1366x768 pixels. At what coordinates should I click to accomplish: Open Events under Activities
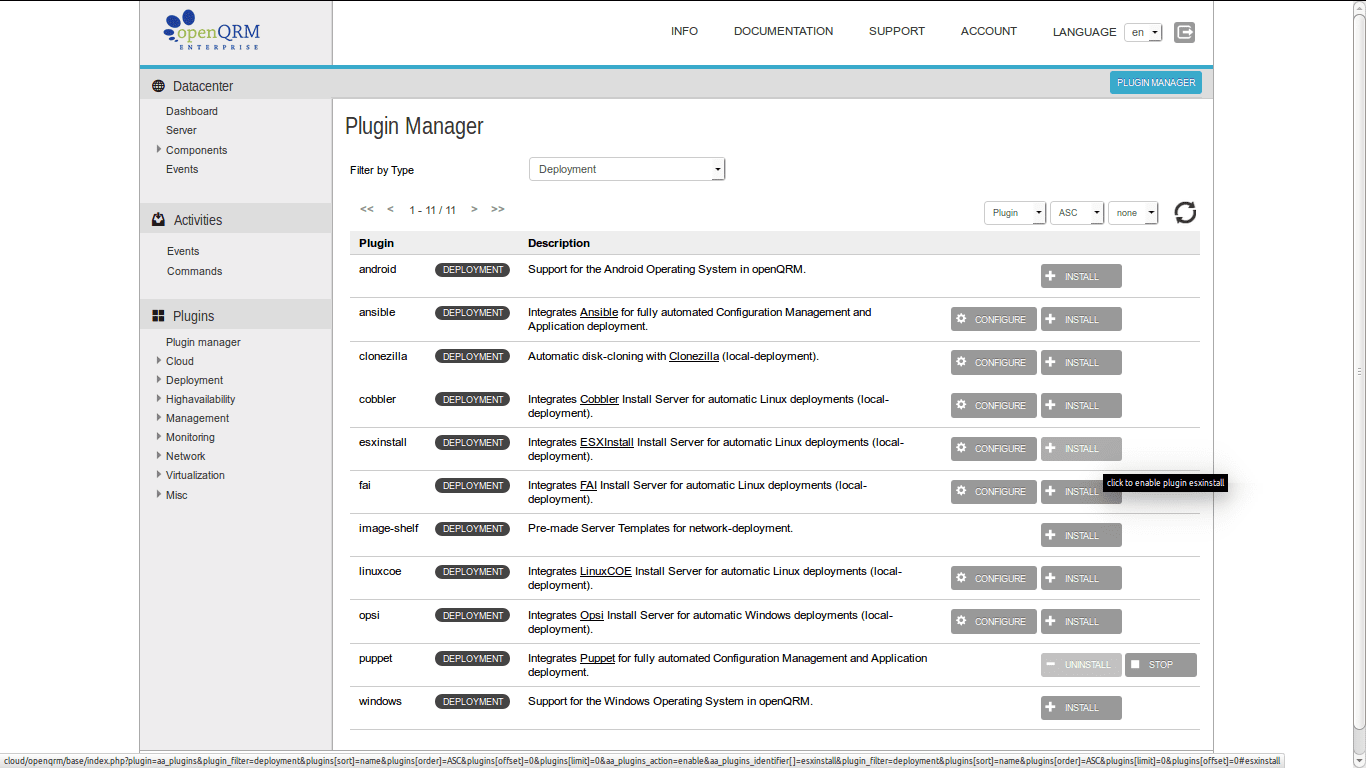coord(183,251)
